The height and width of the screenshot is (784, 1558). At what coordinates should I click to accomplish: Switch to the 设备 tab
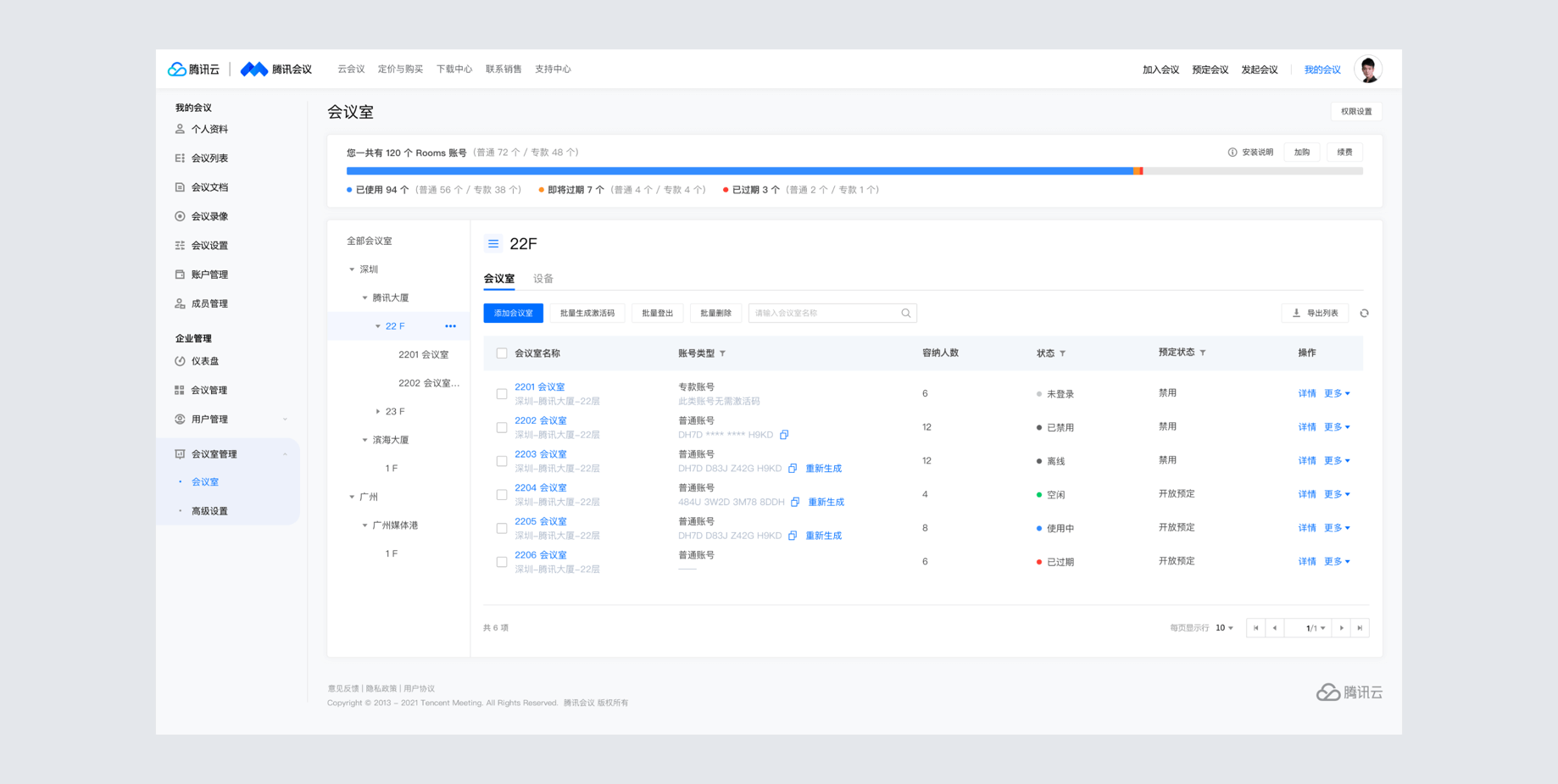coord(543,279)
